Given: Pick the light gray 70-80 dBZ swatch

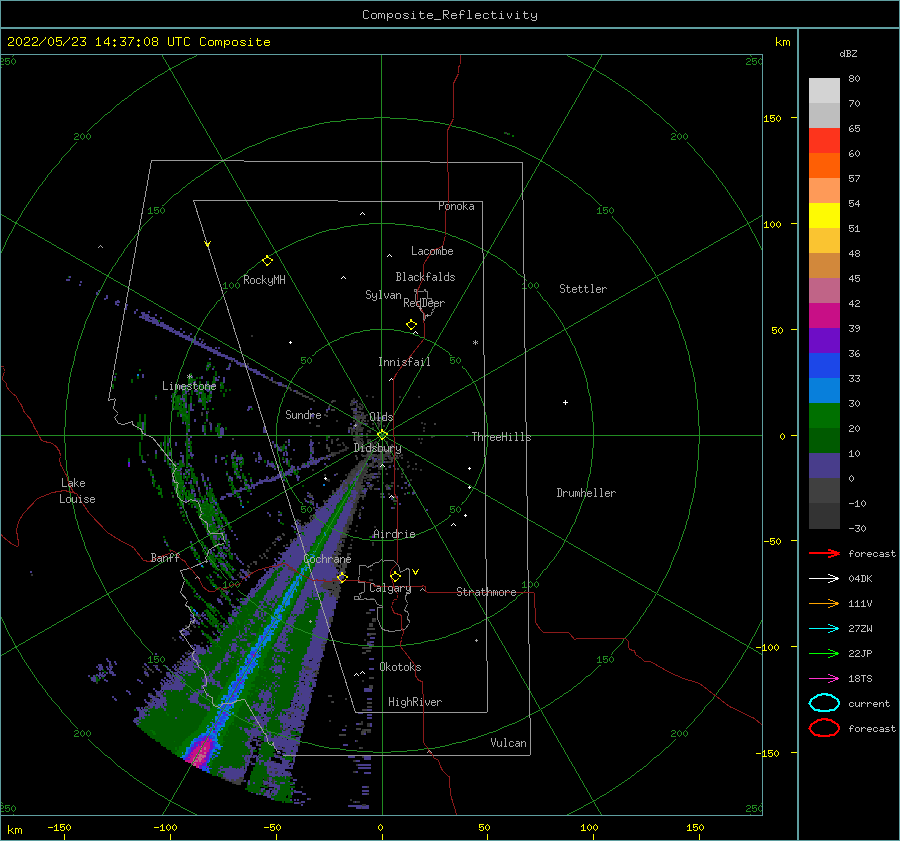Looking at the screenshot, I should pos(824,91).
